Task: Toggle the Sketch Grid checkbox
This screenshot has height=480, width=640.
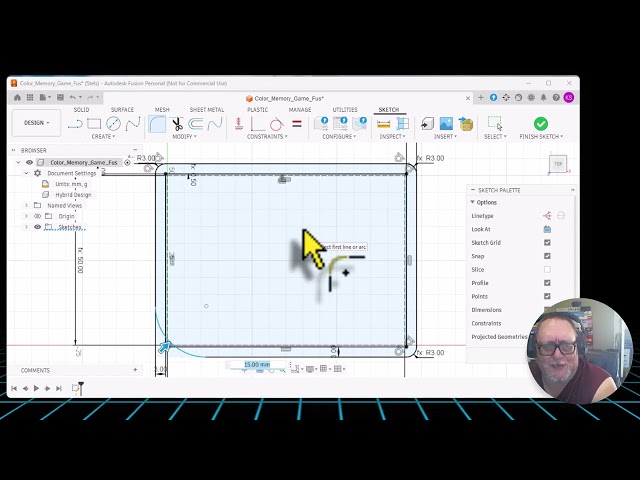Action: point(547,242)
